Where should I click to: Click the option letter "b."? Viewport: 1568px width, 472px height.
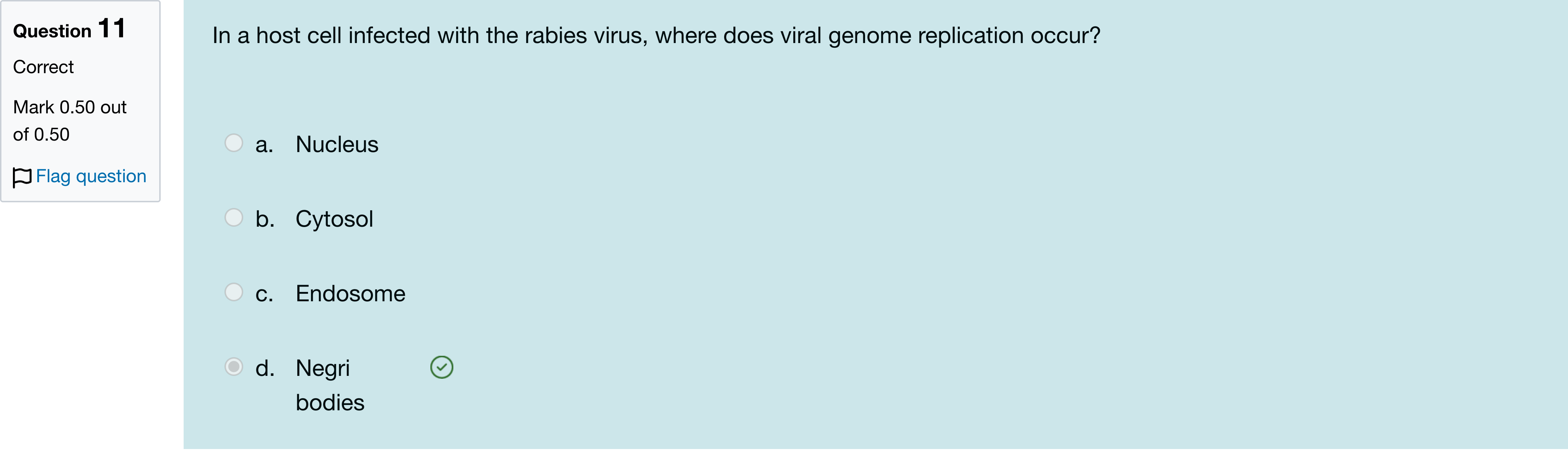click(x=265, y=219)
